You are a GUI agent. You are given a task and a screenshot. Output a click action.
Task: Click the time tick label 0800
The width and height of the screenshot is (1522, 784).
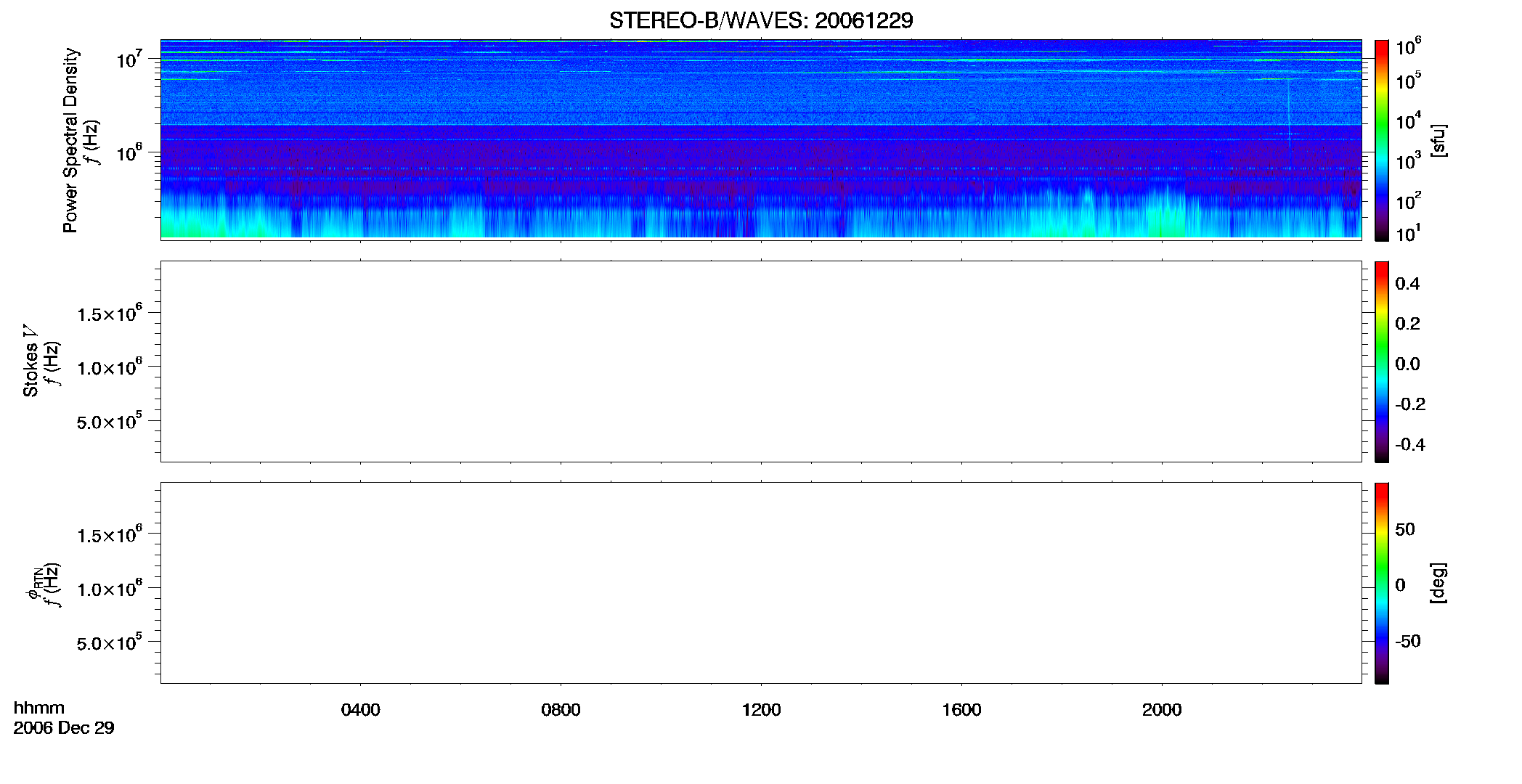[x=561, y=710]
